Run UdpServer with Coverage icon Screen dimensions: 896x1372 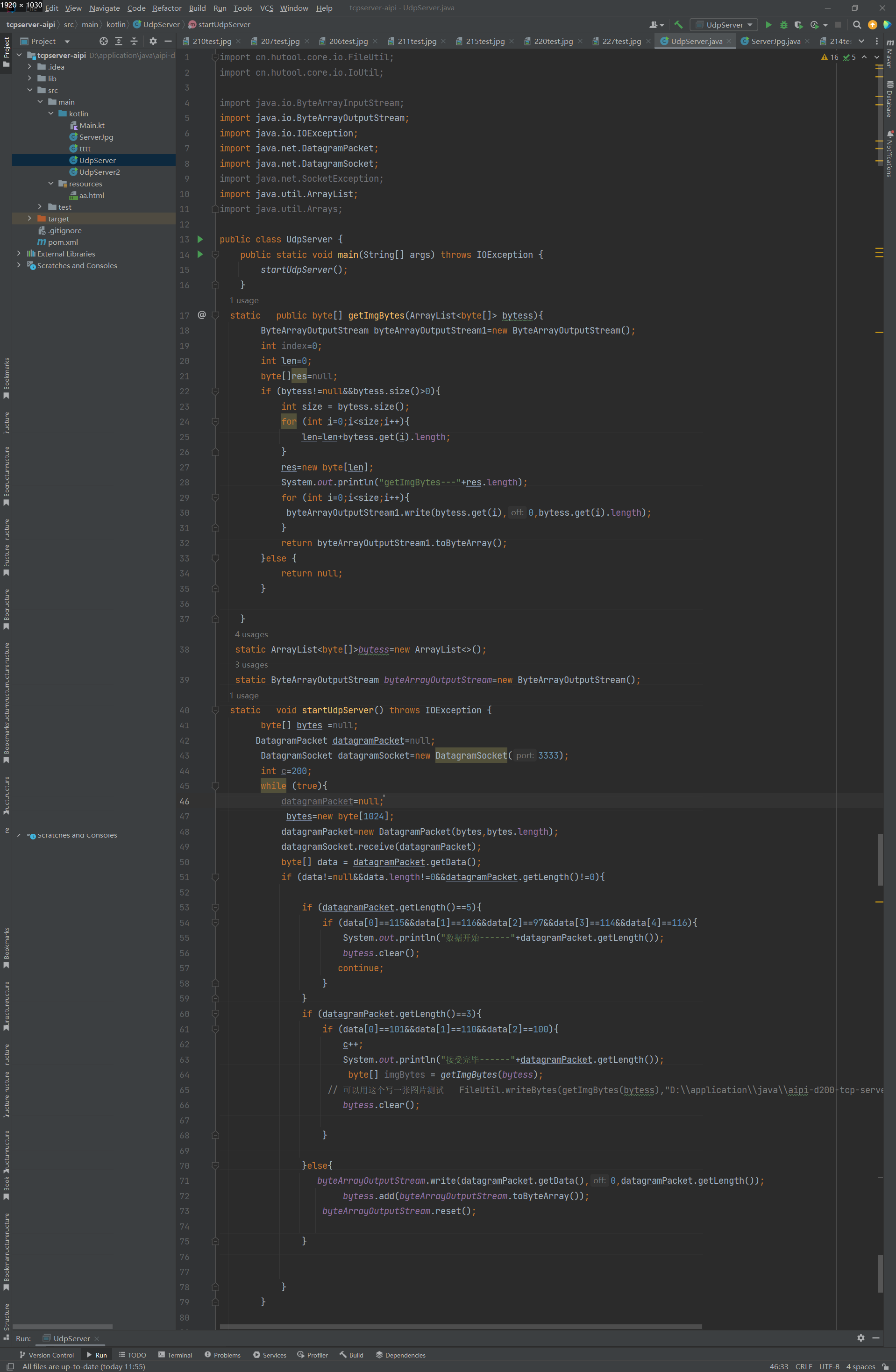[798, 25]
